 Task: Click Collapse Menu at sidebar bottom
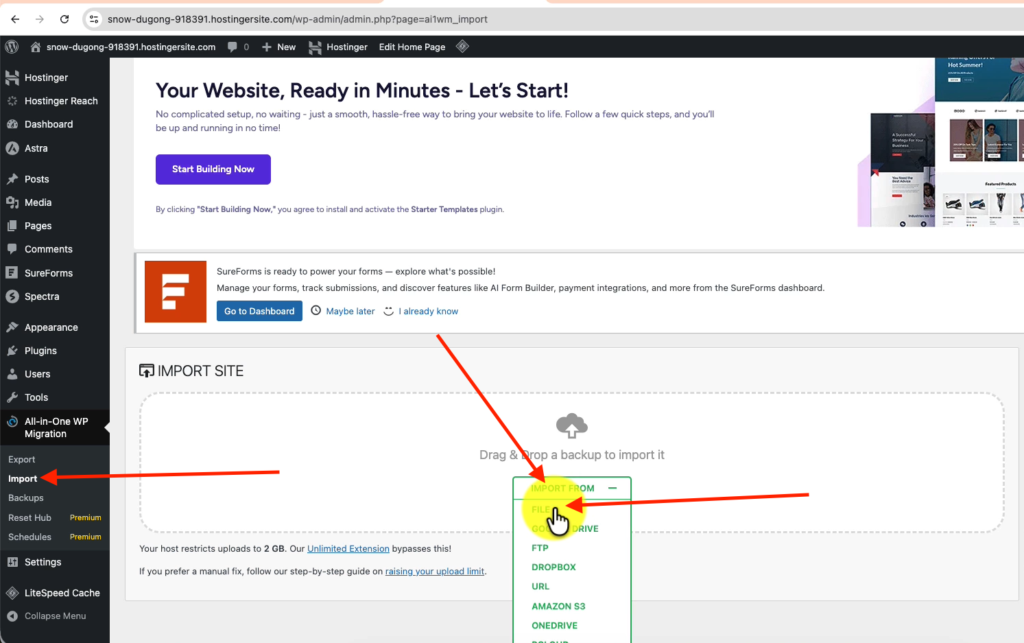54,616
